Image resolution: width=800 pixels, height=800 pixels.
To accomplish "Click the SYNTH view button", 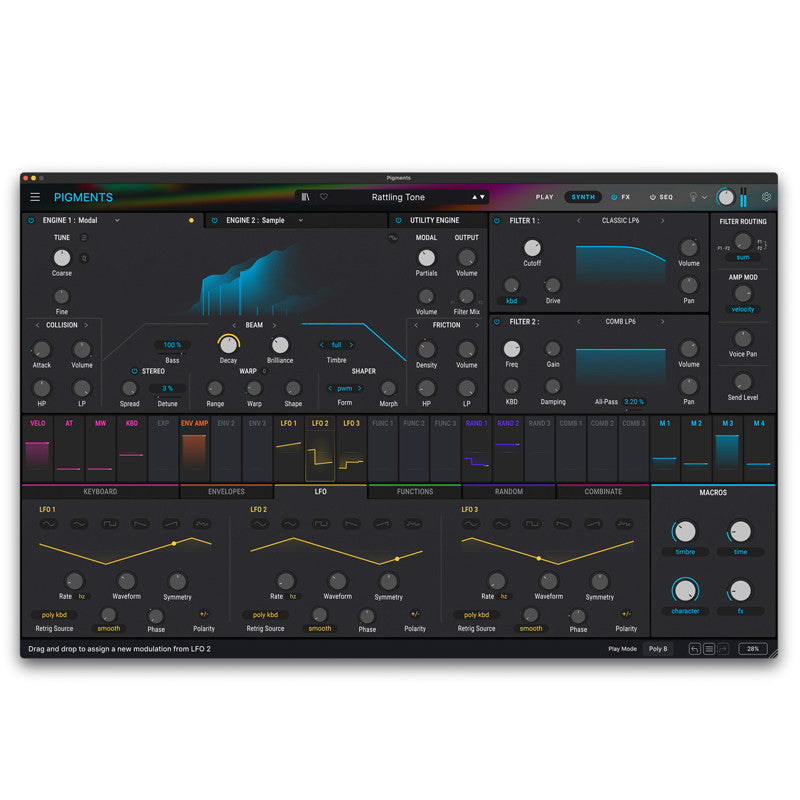I will pos(583,197).
